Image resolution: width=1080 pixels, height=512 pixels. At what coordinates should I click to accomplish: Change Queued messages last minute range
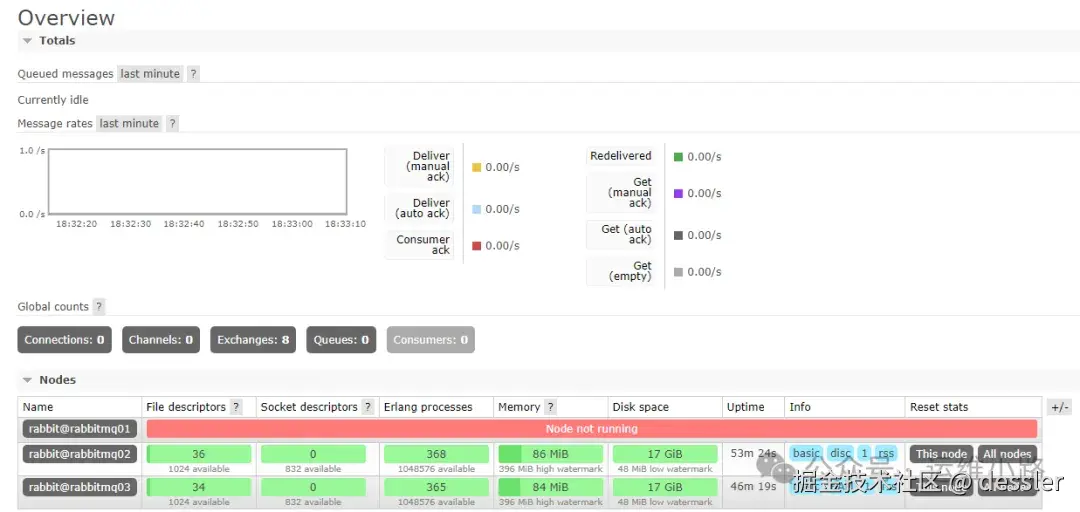[x=150, y=74]
